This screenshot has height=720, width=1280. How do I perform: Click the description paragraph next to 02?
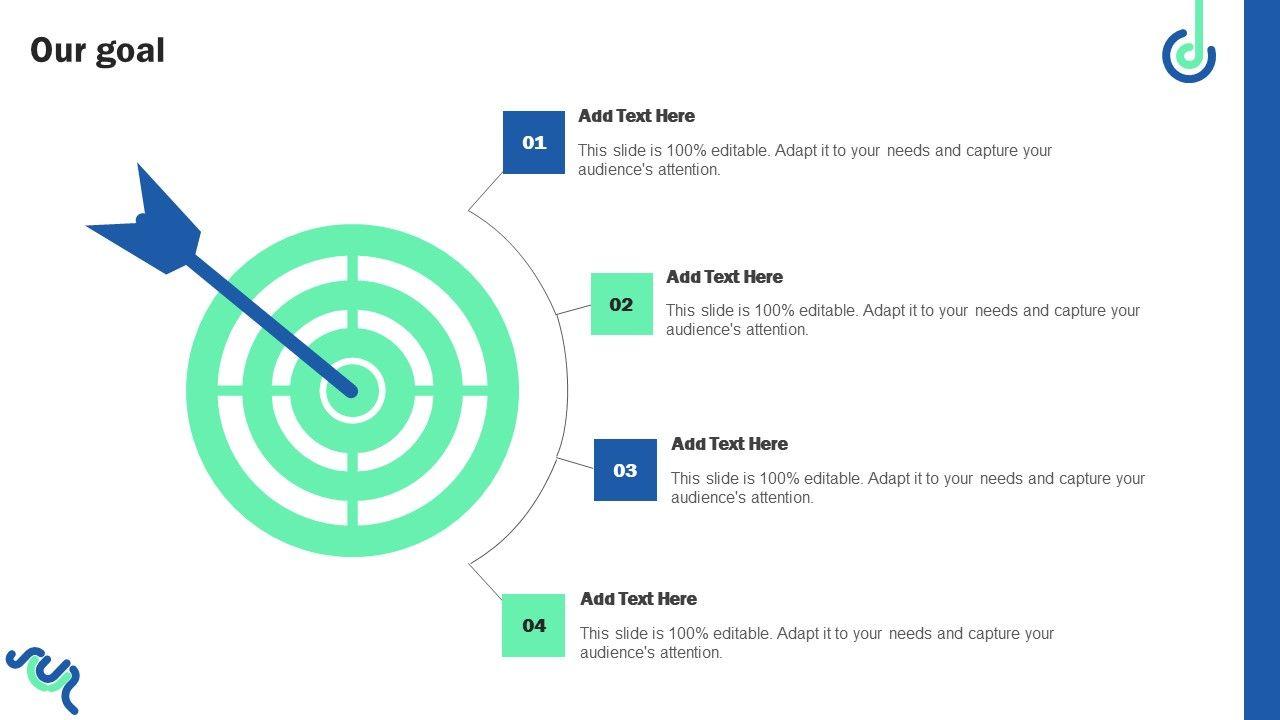pyautogui.click(x=902, y=320)
